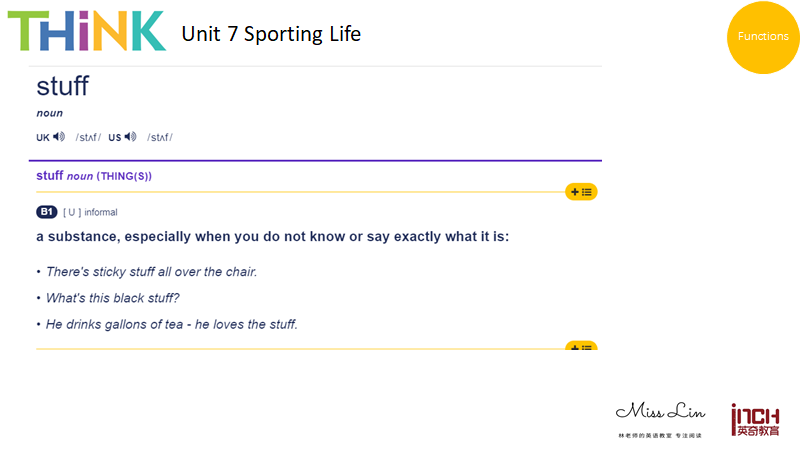
Task: Click the UK phonetic transcription
Action: pos(88,137)
